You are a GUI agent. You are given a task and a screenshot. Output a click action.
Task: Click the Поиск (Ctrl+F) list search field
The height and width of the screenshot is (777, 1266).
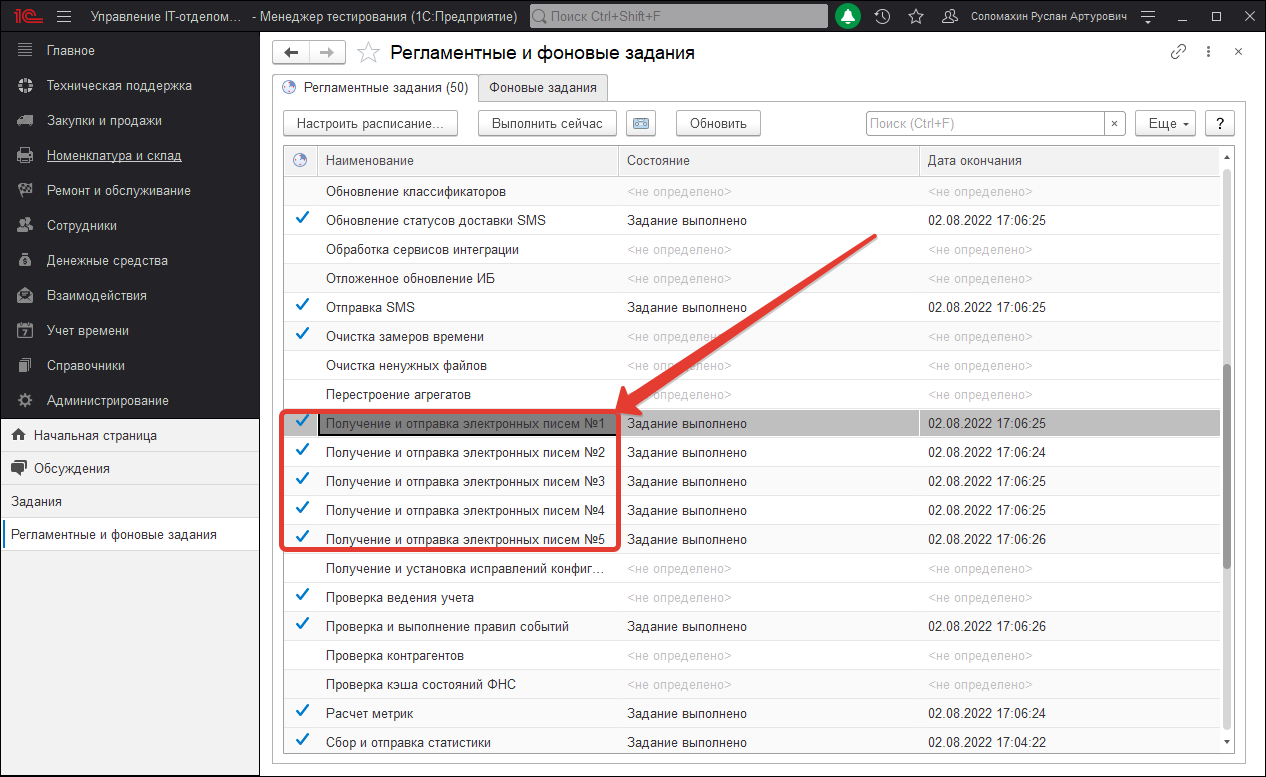(x=985, y=123)
